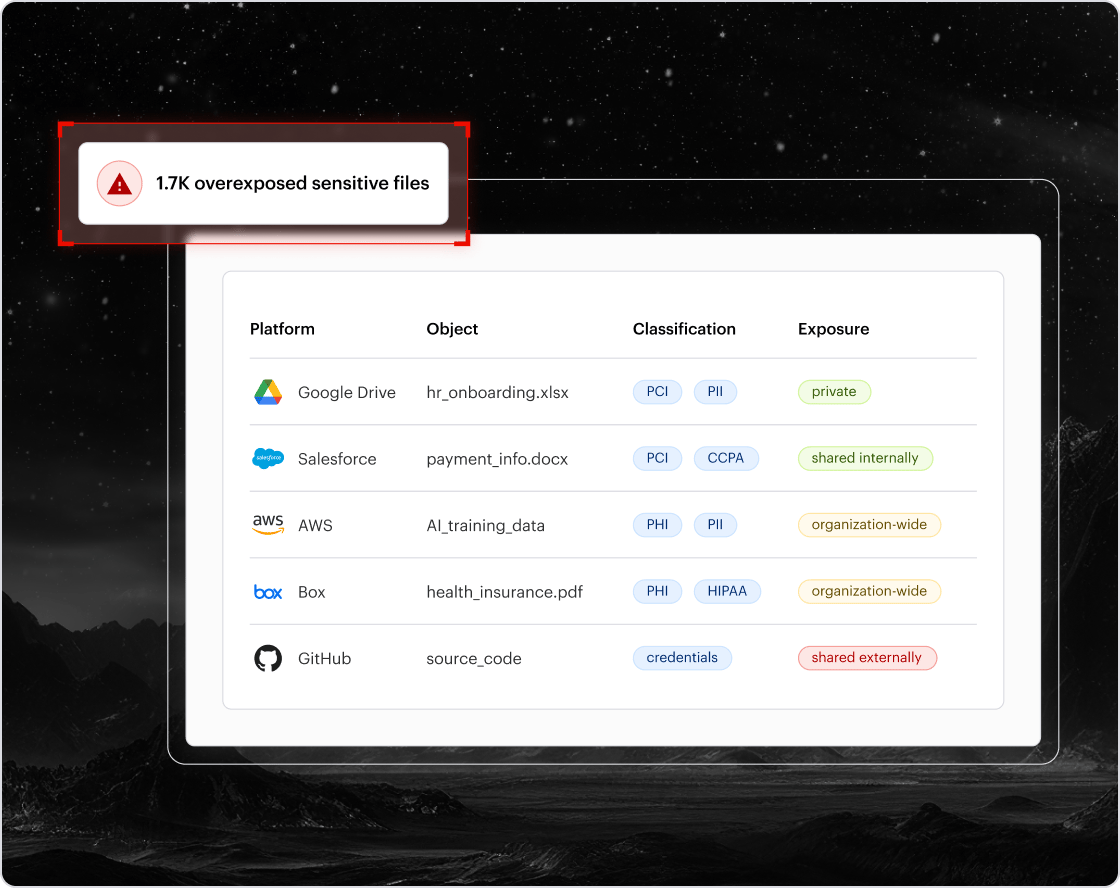Image resolution: width=1120 pixels, height=888 pixels.
Task: Open the Box platform icon
Action: click(x=267, y=591)
